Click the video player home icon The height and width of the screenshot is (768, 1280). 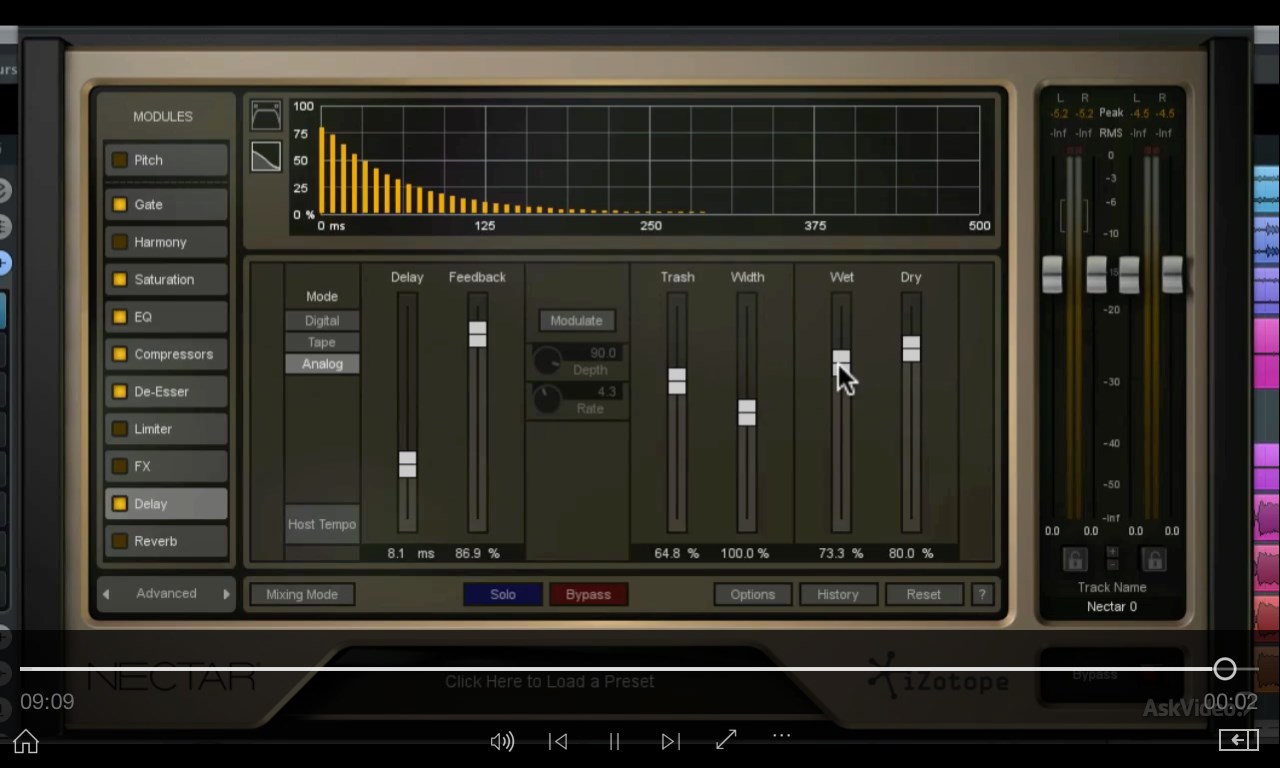(x=26, y=741)
